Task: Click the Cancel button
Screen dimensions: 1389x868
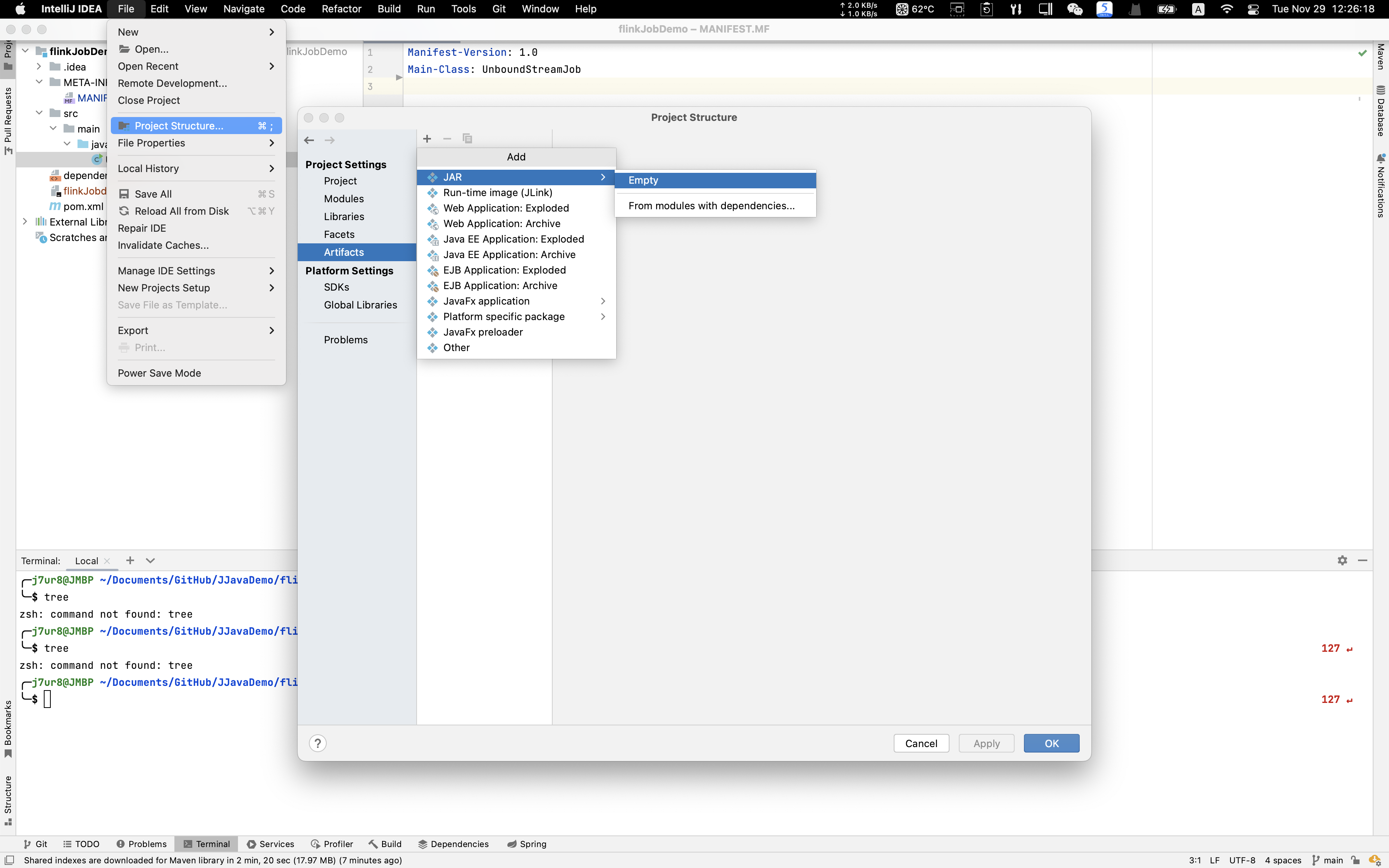Action: (921, 743)
